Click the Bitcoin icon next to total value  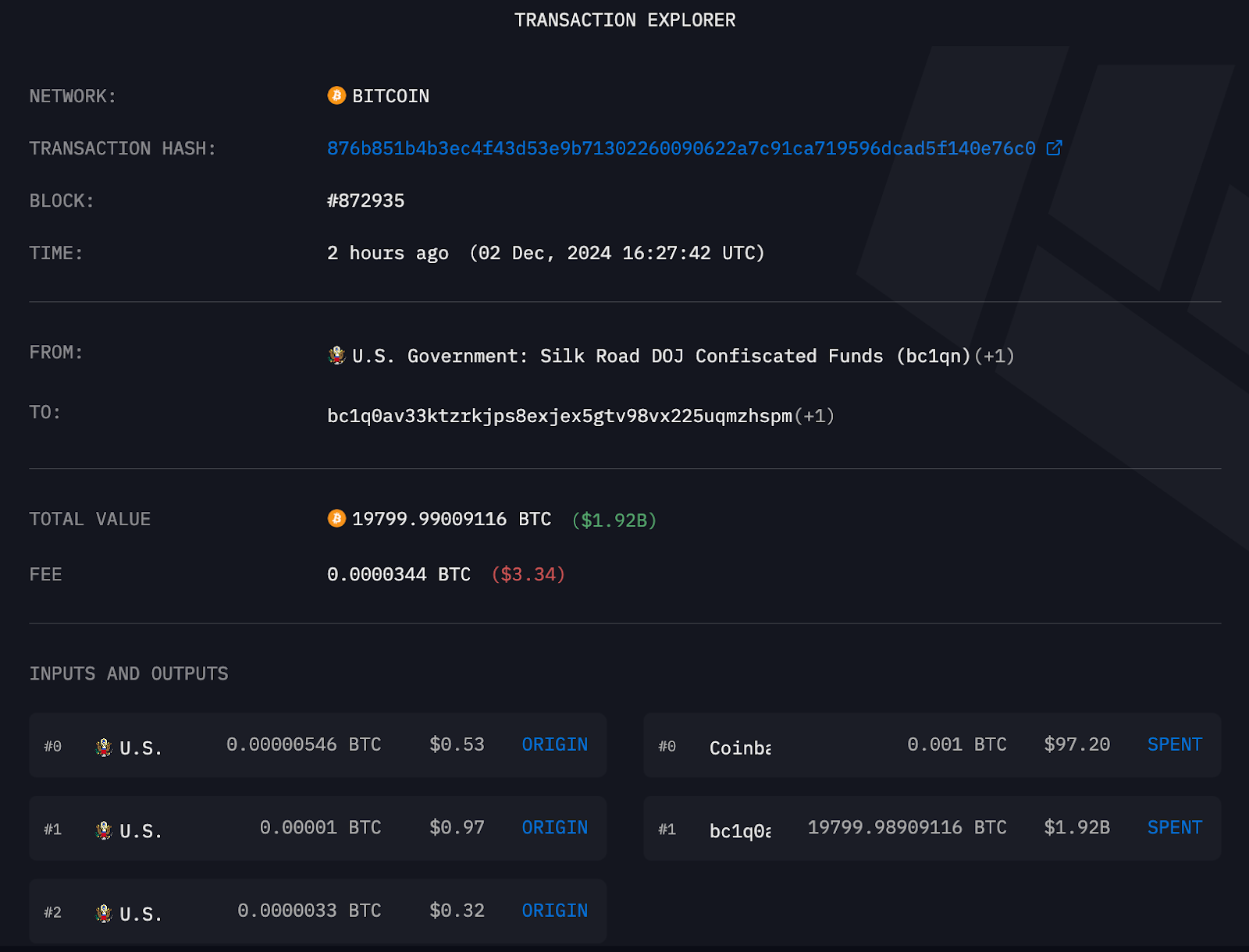tap(336, 519)
